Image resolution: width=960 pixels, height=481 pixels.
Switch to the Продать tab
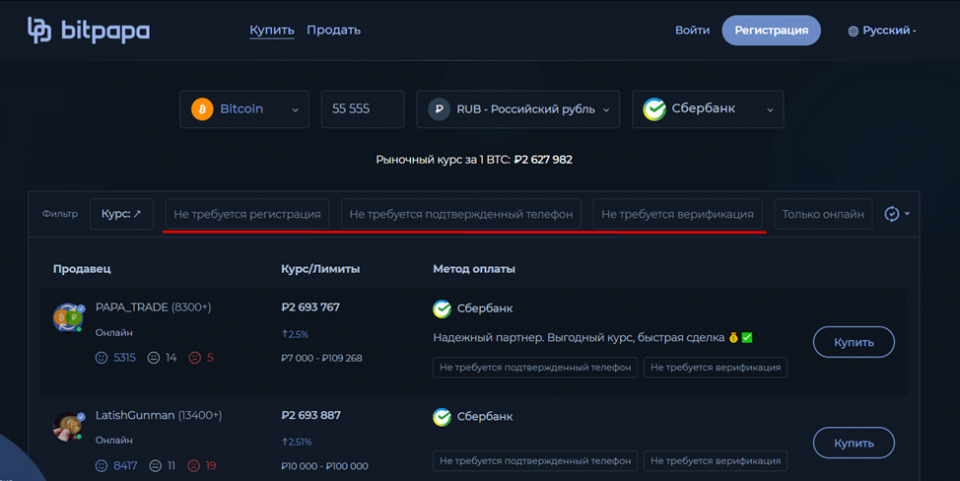(333, 30)
